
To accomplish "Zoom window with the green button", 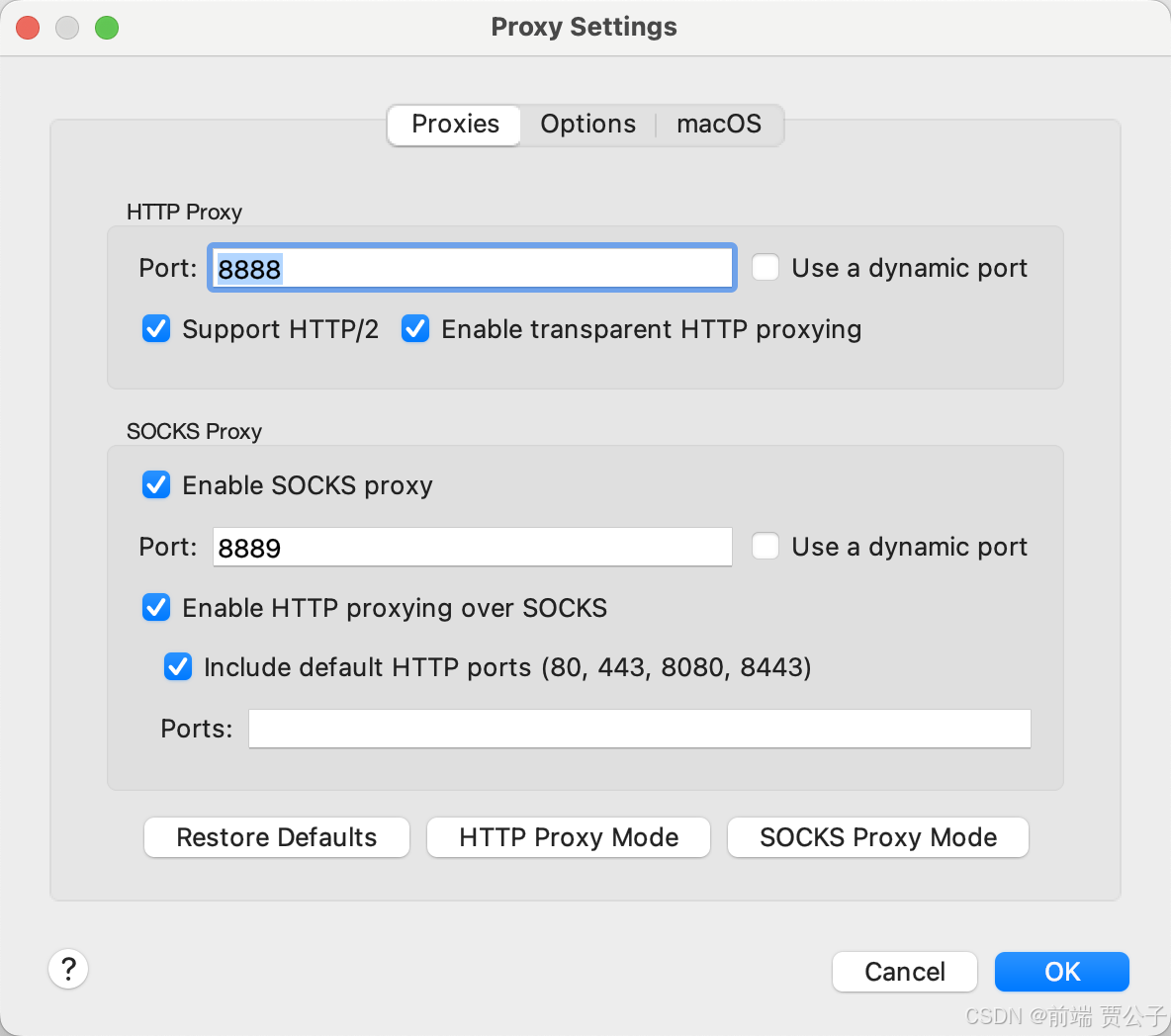I will pyautogui.click(x=107, y=28).
